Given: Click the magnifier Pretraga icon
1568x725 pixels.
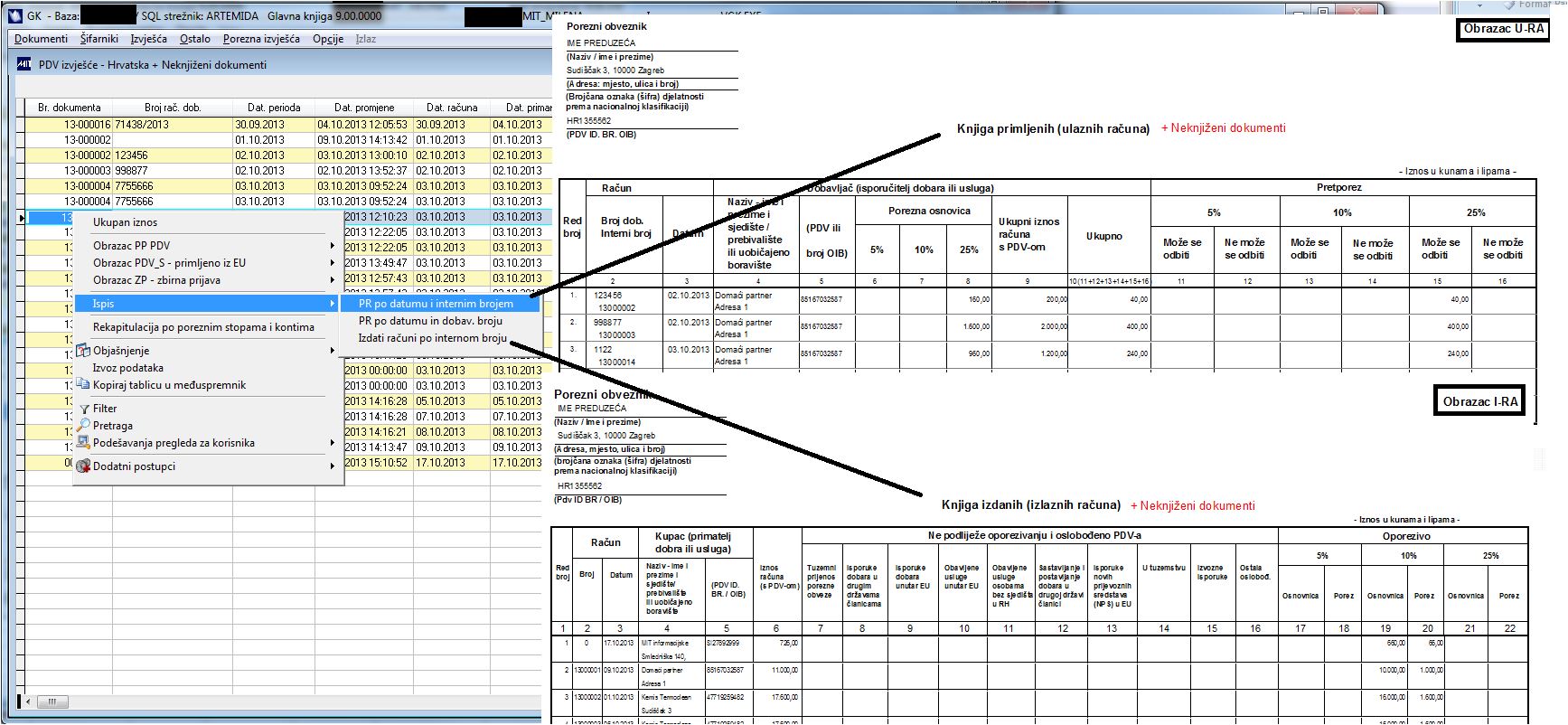Looking at the screenshot, I should [x=83, y=425].
